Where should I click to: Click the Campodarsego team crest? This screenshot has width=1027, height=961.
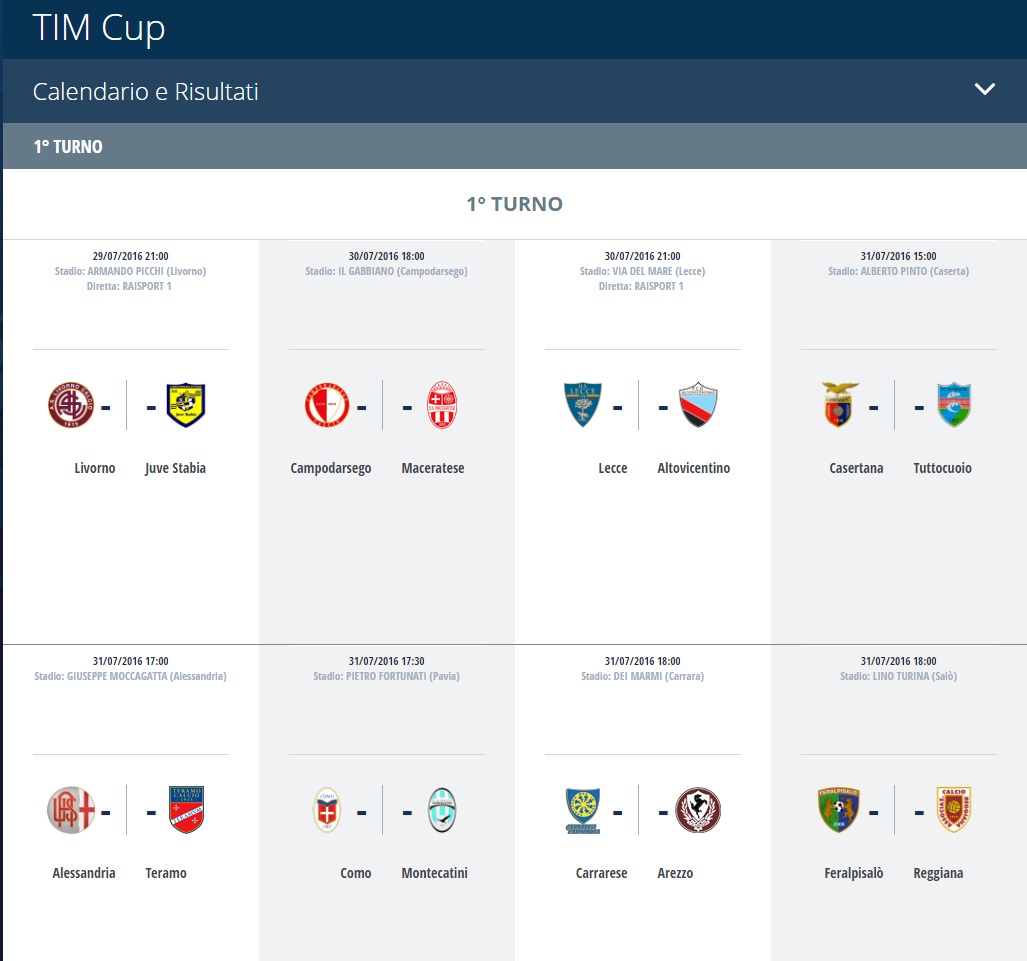pos(327,405)
